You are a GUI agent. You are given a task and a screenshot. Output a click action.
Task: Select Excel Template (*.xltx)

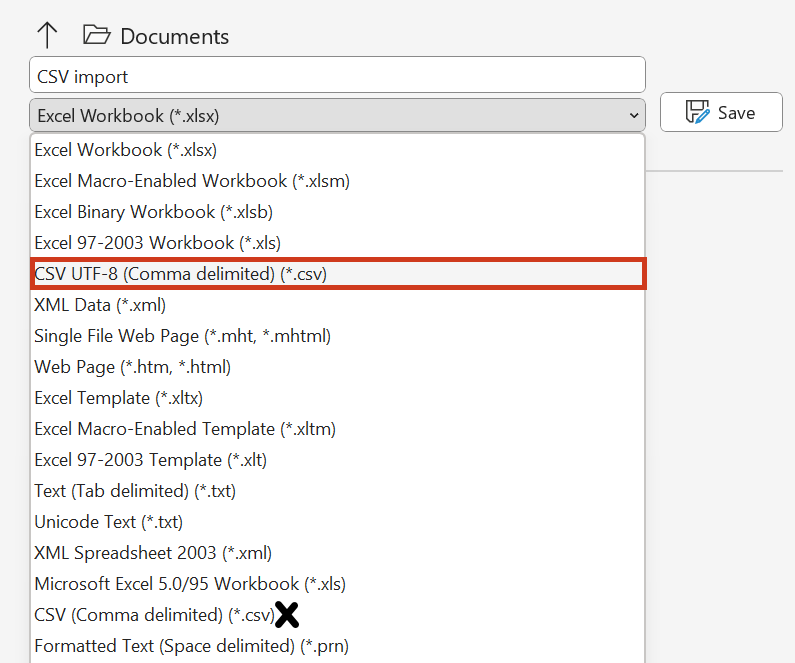(337, 398)
